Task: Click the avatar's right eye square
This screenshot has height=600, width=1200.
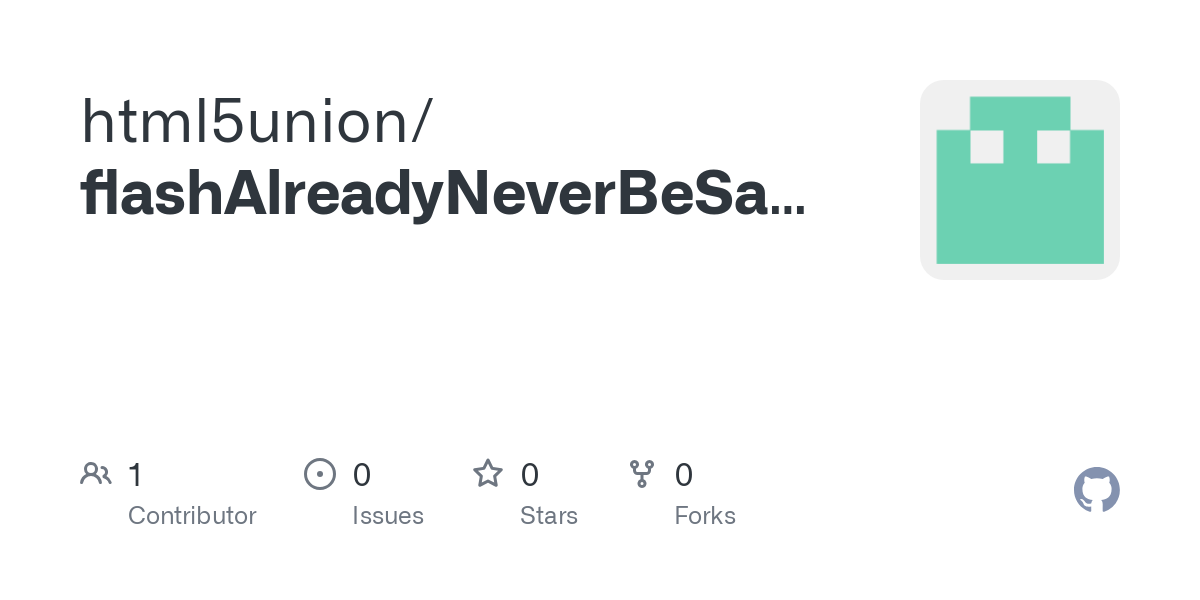Action: pyautogui.click(x=1054, y=147)
